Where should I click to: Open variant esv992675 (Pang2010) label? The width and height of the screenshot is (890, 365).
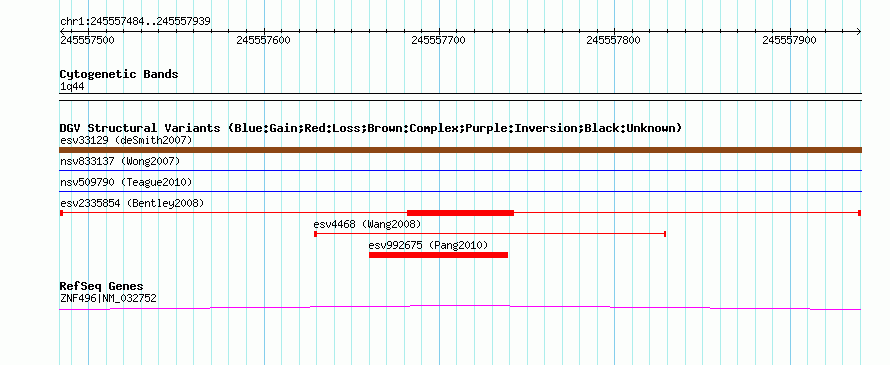click(428, 245)
